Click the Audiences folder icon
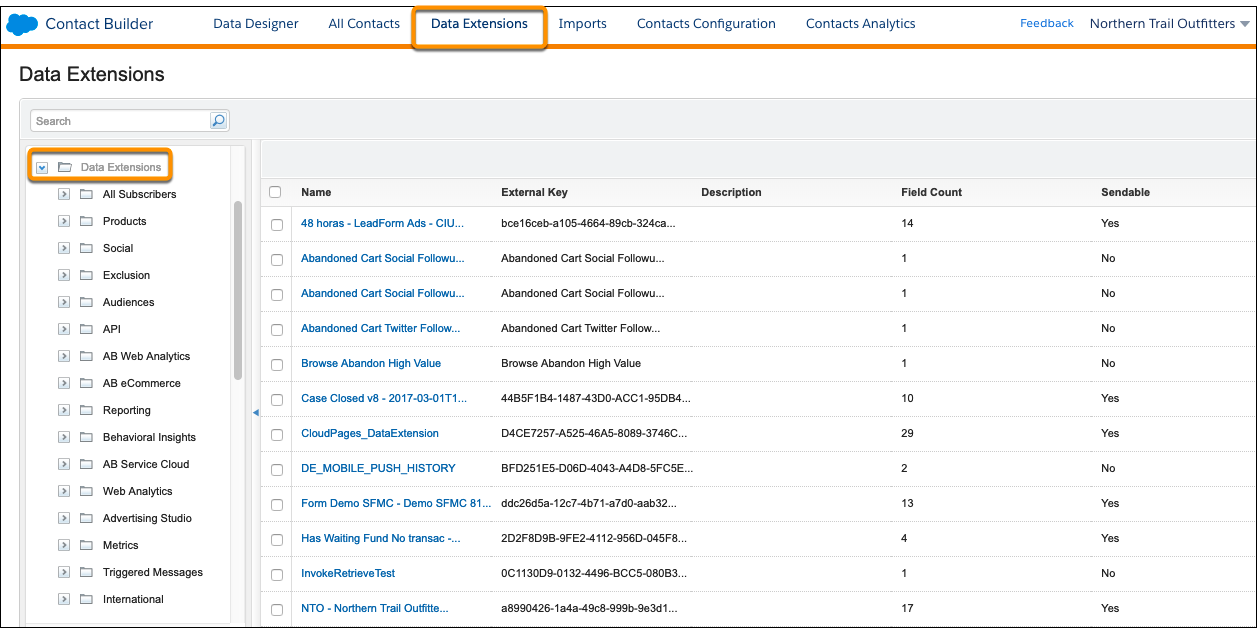The image size is (1257, 628). click(86, 302)
